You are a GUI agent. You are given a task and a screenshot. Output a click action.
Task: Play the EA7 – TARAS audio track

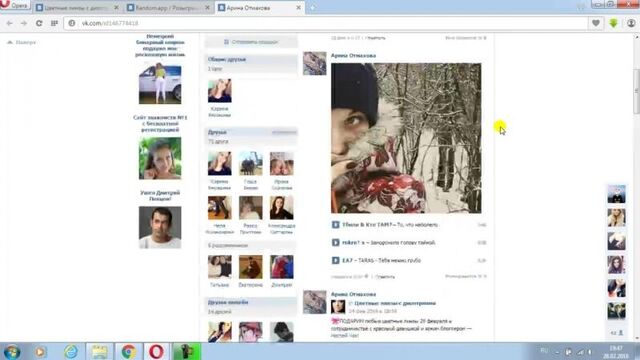[336, 260]
